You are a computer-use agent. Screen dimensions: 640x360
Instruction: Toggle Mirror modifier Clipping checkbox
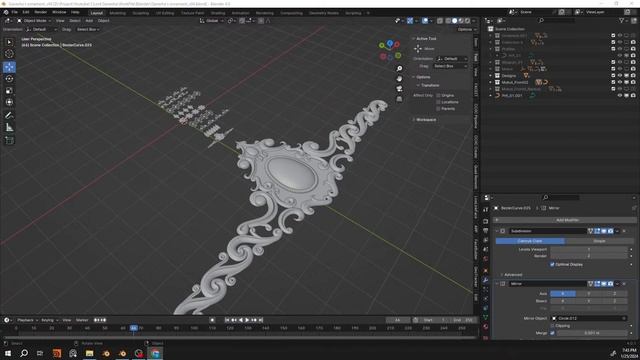click(552, 326)
